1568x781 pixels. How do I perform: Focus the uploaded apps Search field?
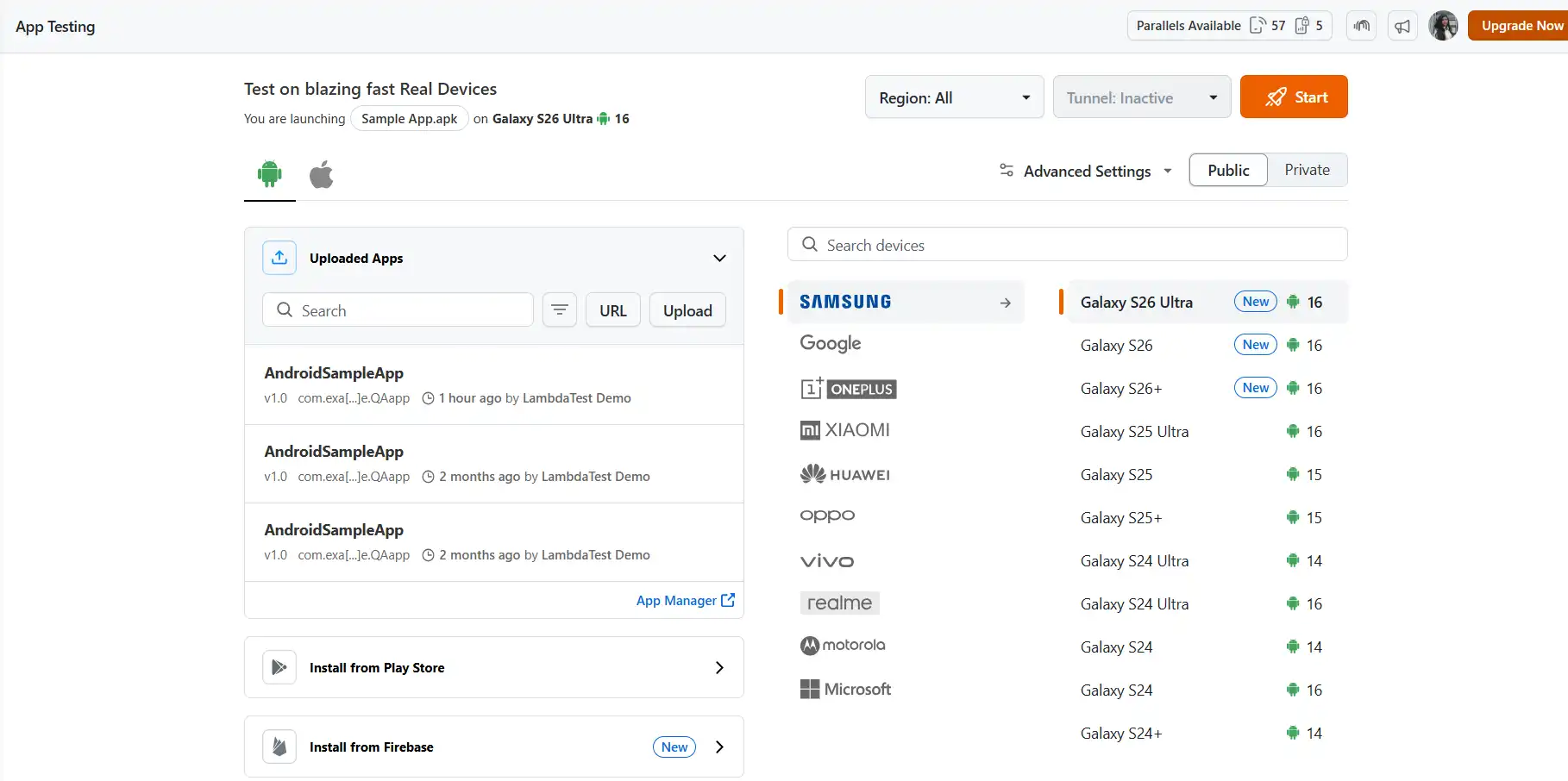398,310
